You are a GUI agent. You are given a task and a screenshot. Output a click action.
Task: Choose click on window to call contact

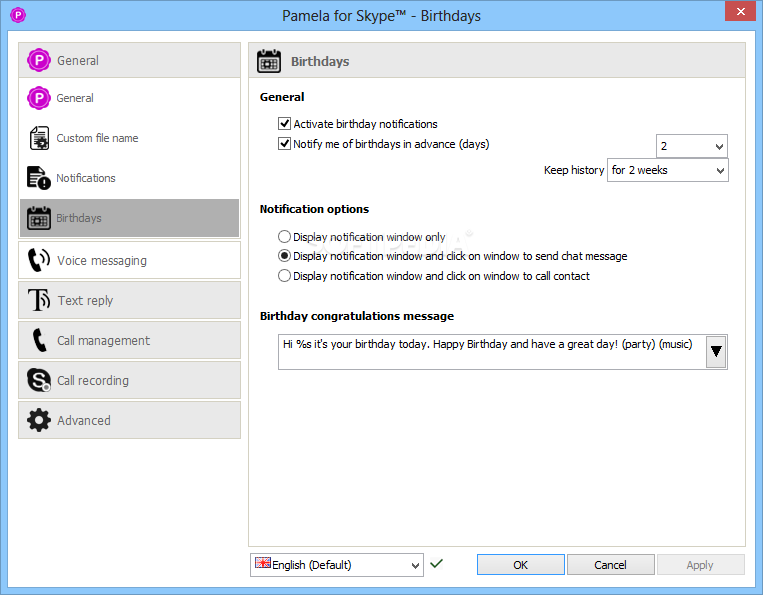point(285,276)
